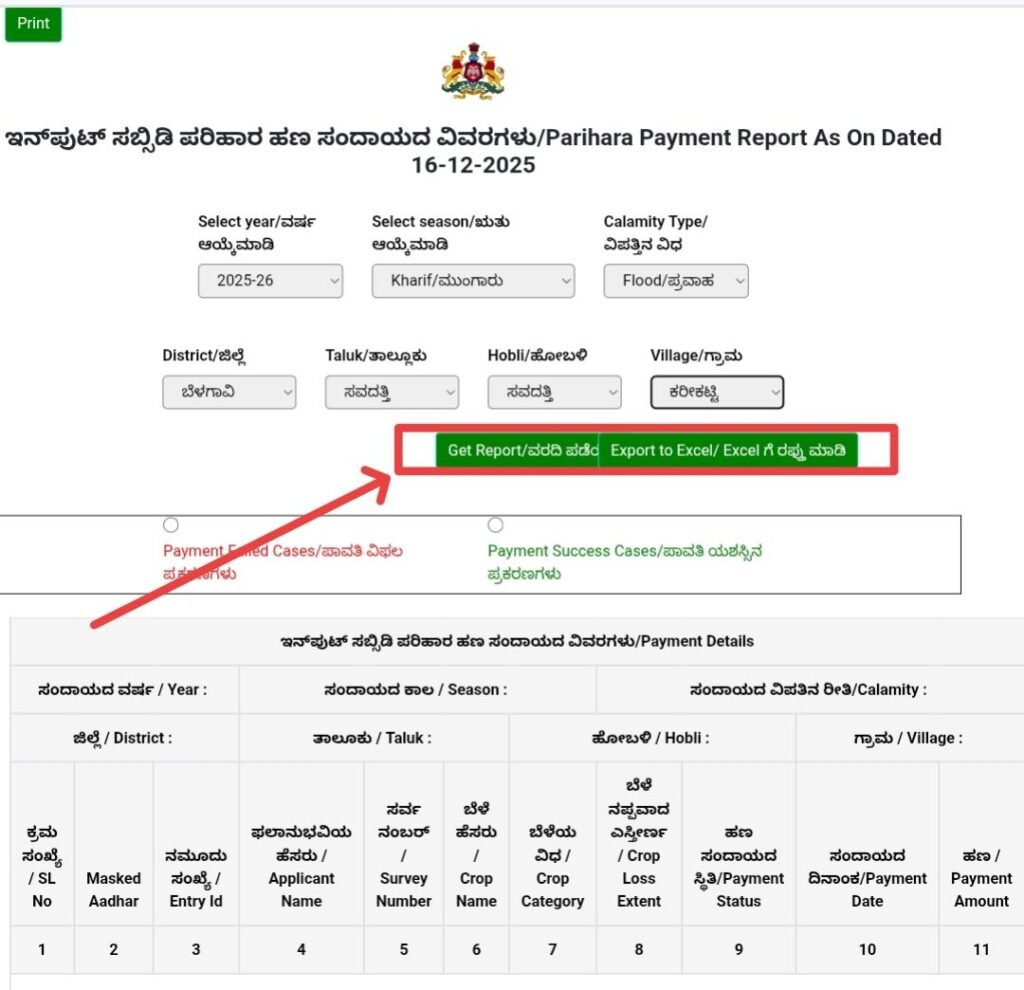Open the Taluk selection dropdown

(x=392, y=393)
